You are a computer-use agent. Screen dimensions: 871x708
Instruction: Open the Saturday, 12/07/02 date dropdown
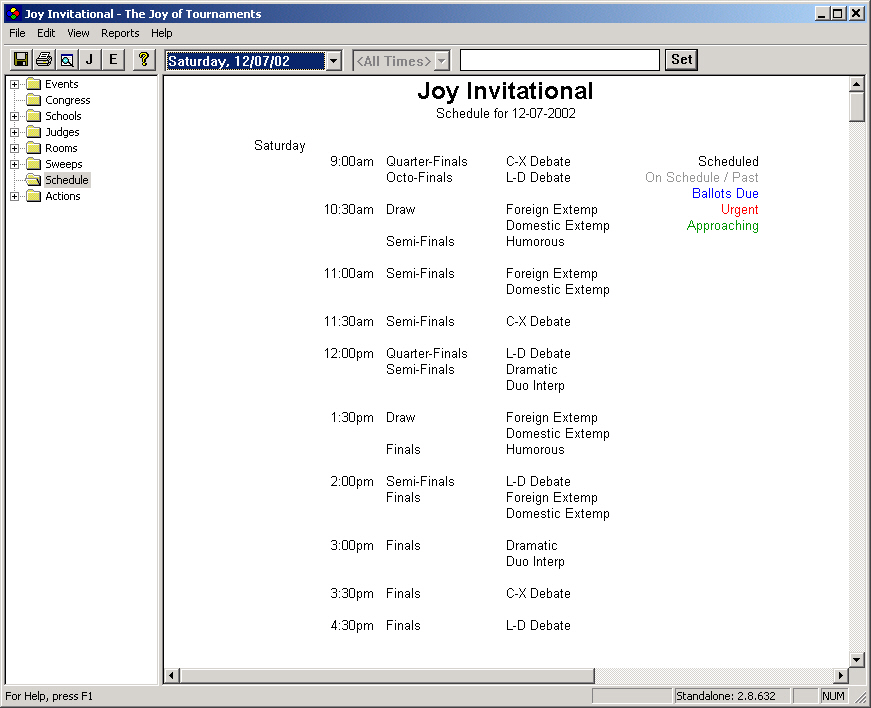click(333, 60)
